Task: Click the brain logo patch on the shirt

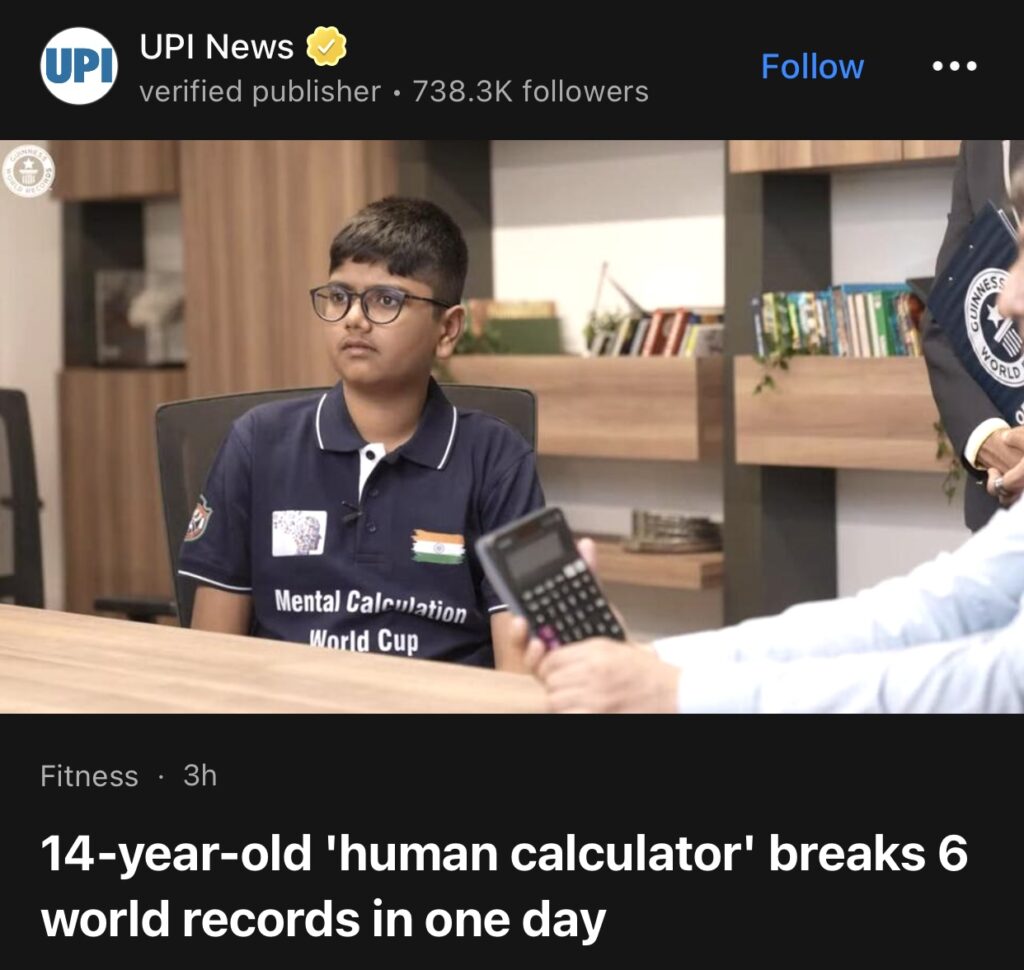Action: pos(299,533)
